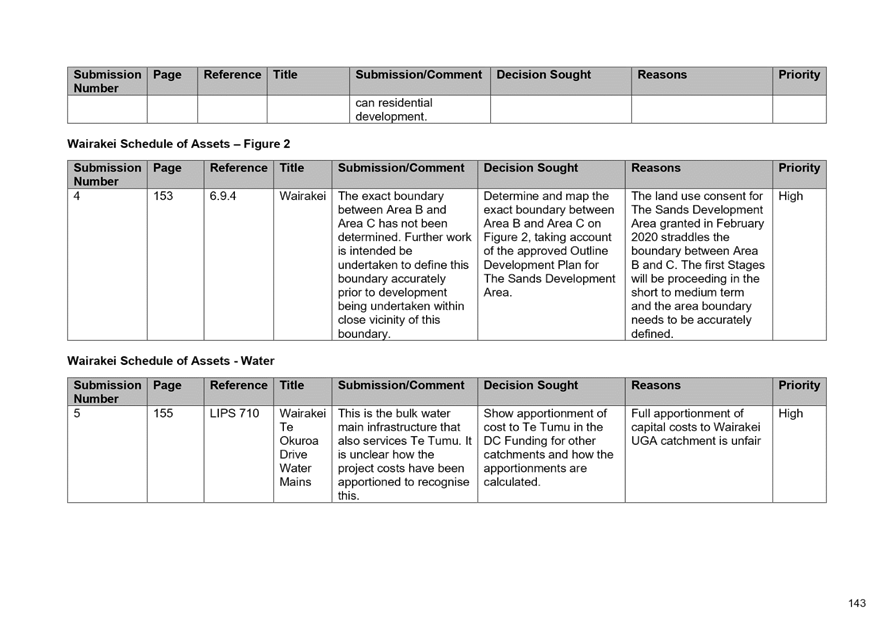Click title "Wairakei Te Okuroa Drive Water Mains"
The image size is (894, 626).
303,454
